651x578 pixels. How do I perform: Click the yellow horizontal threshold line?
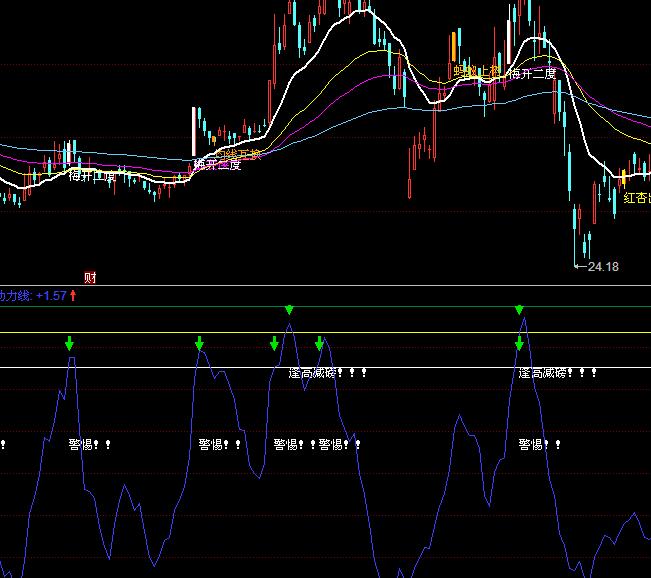(x=400, y=333)
